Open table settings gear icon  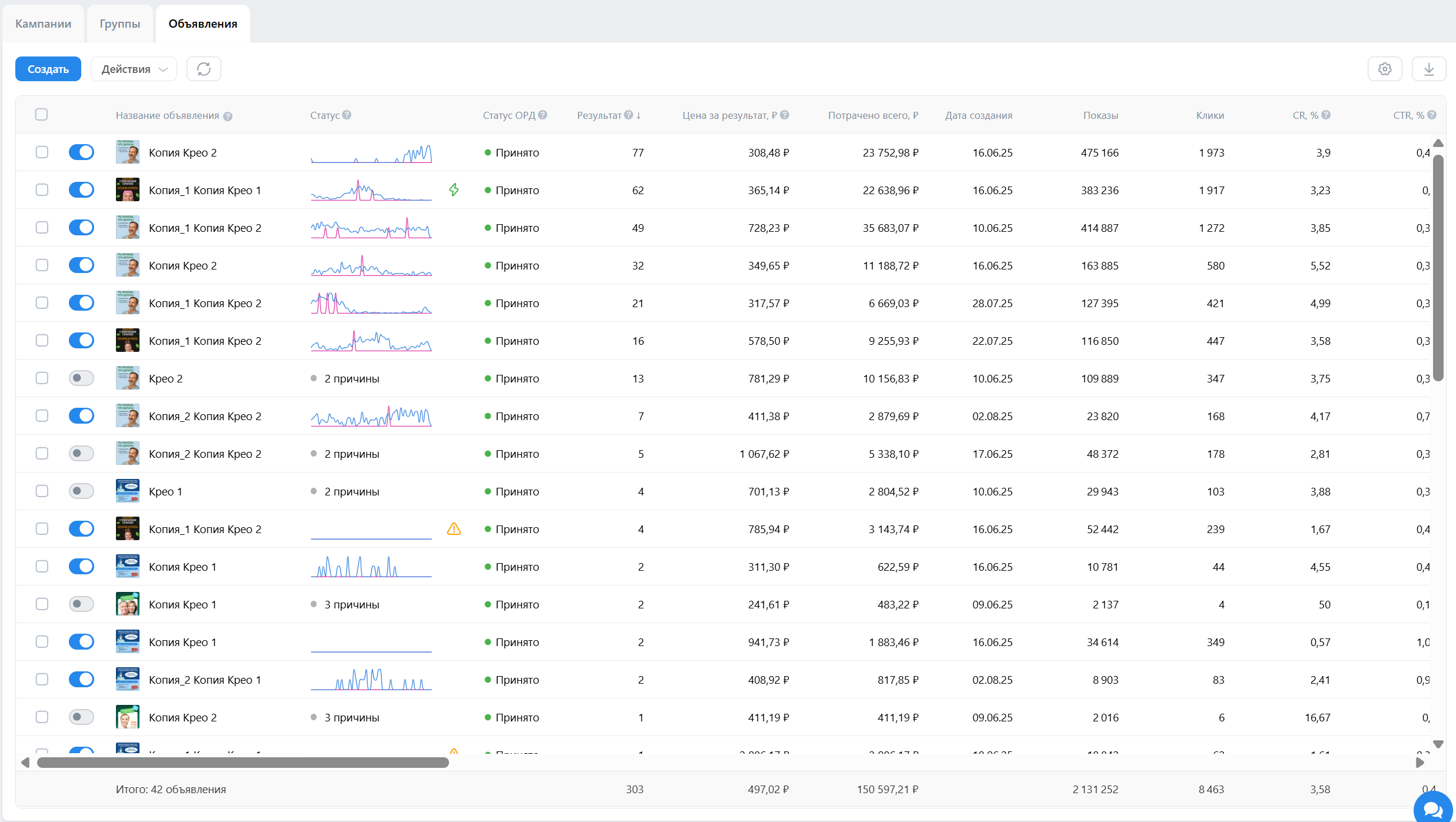[x=1385, y=69]
